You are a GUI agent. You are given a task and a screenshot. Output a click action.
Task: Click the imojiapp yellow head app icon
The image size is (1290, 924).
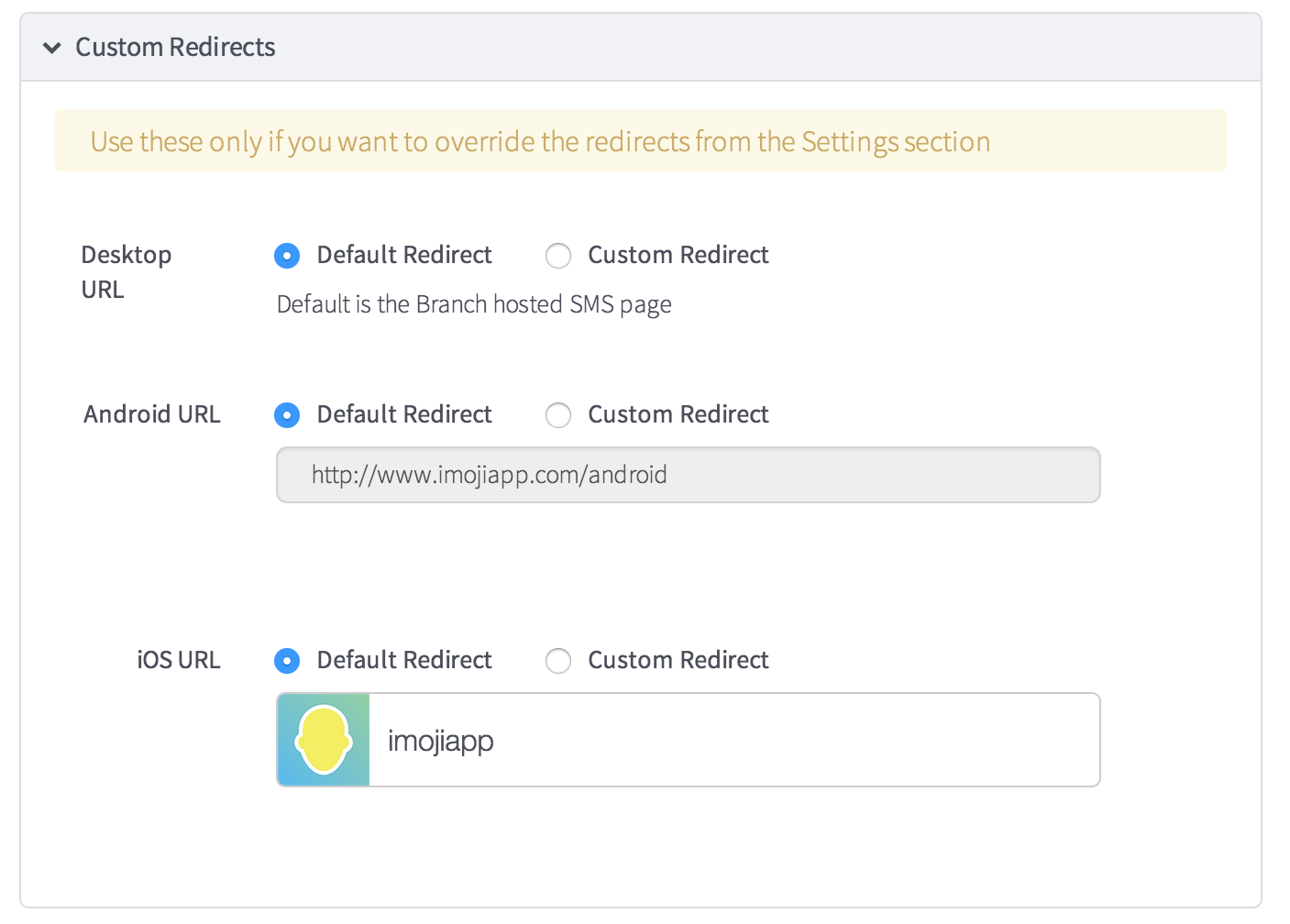coord(324,740)
